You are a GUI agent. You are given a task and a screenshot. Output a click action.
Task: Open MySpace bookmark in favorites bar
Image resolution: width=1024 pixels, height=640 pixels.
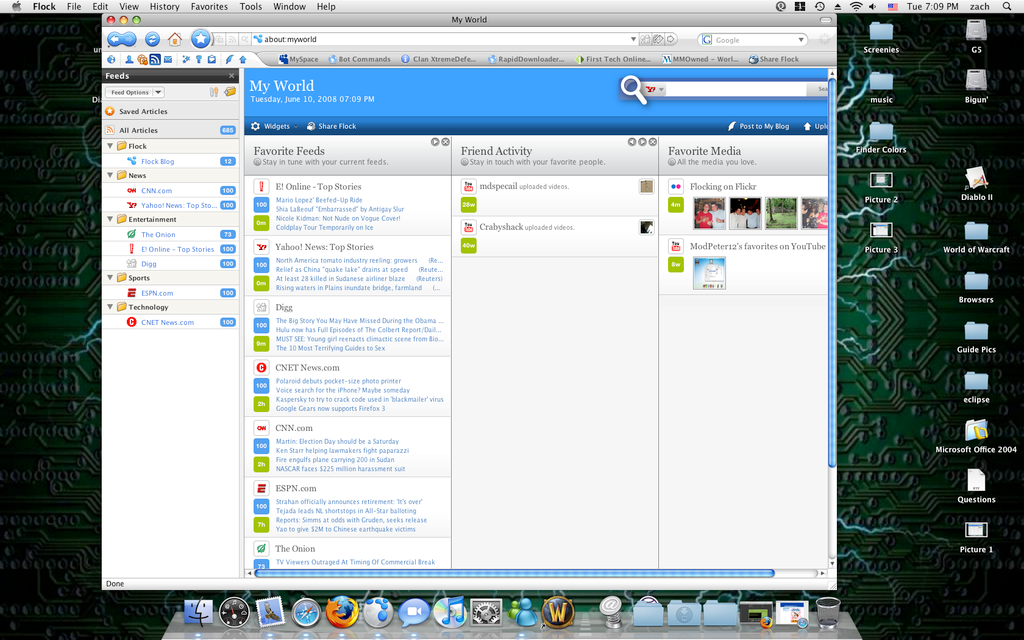298,59
